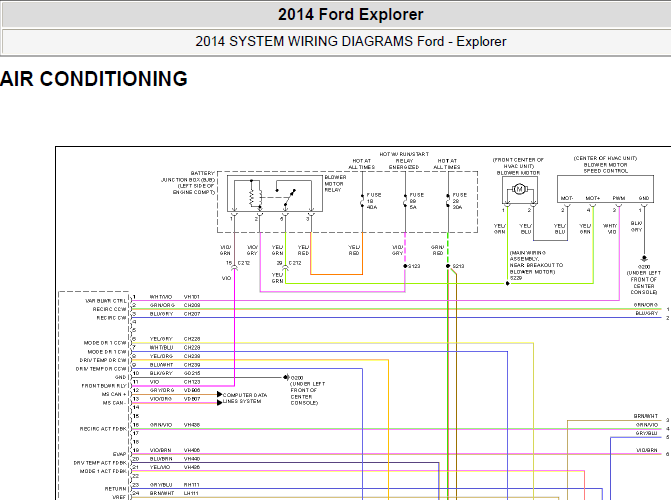
Task: Click the blower motor "M" symbol
Action: pyautogui.click(x=520, y=189)
